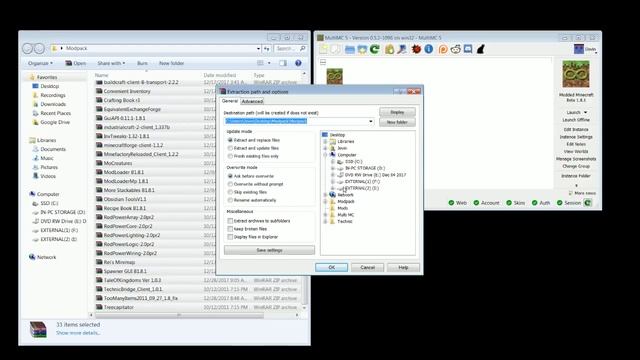Click New folder button in extraction dialog
This screenshot has width=640, height=360.
tap(397, 122)
